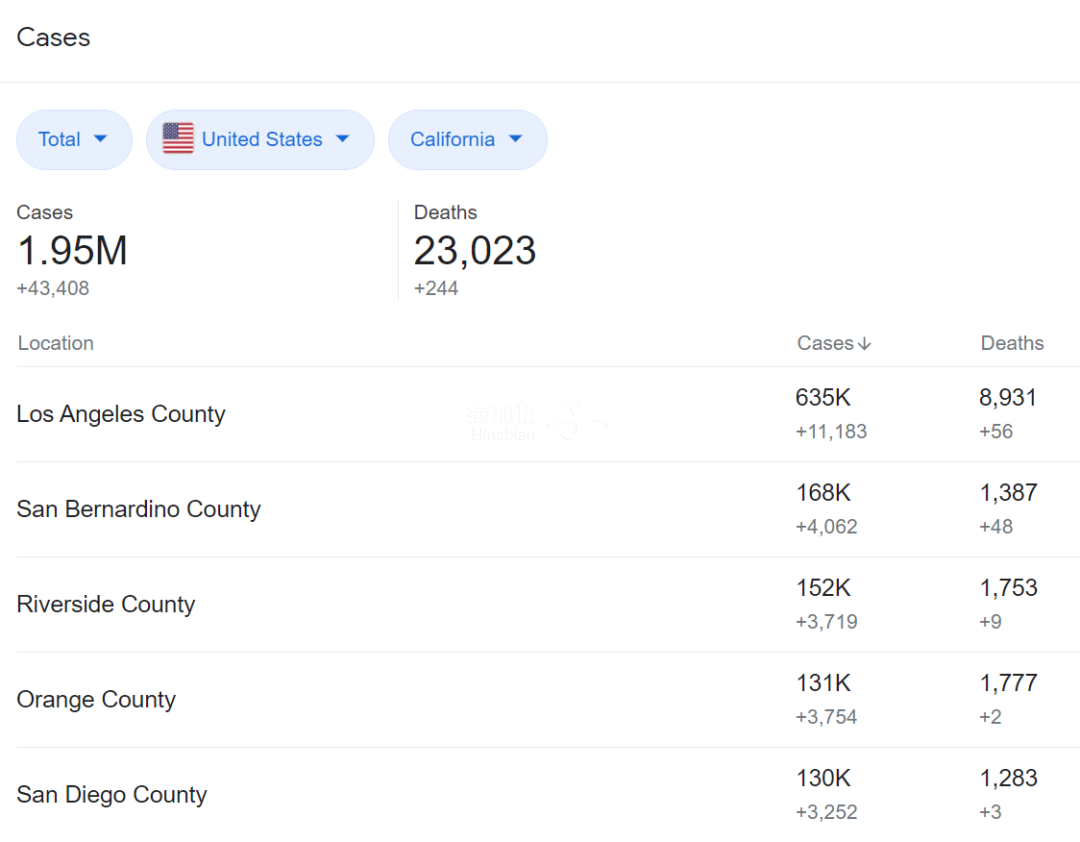Click the sort arrow next to Cases

(865, 344)
